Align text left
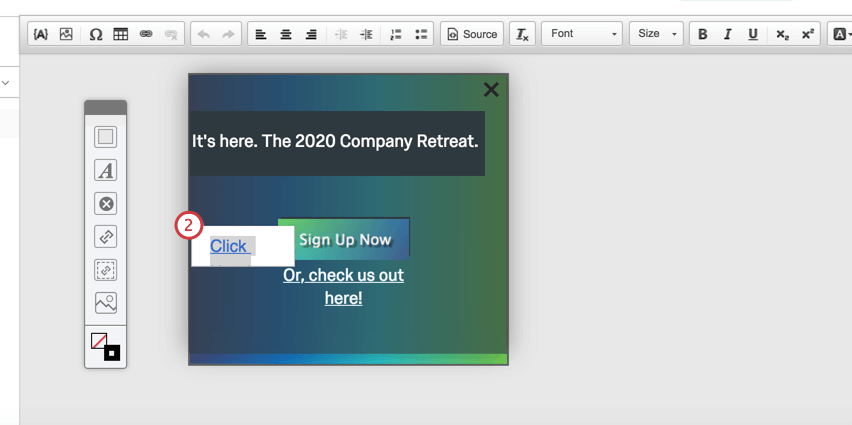852x425 pixels. [261, 34]
